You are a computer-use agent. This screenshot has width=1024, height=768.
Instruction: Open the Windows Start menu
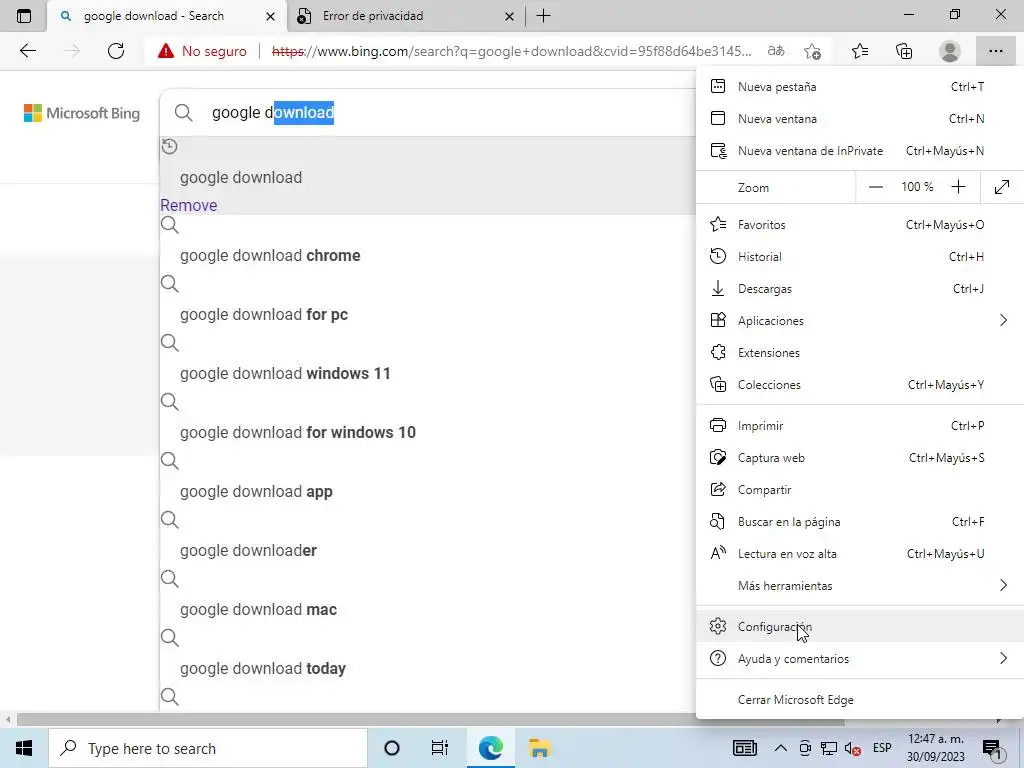pyautogui.click(x=24, y=748)
